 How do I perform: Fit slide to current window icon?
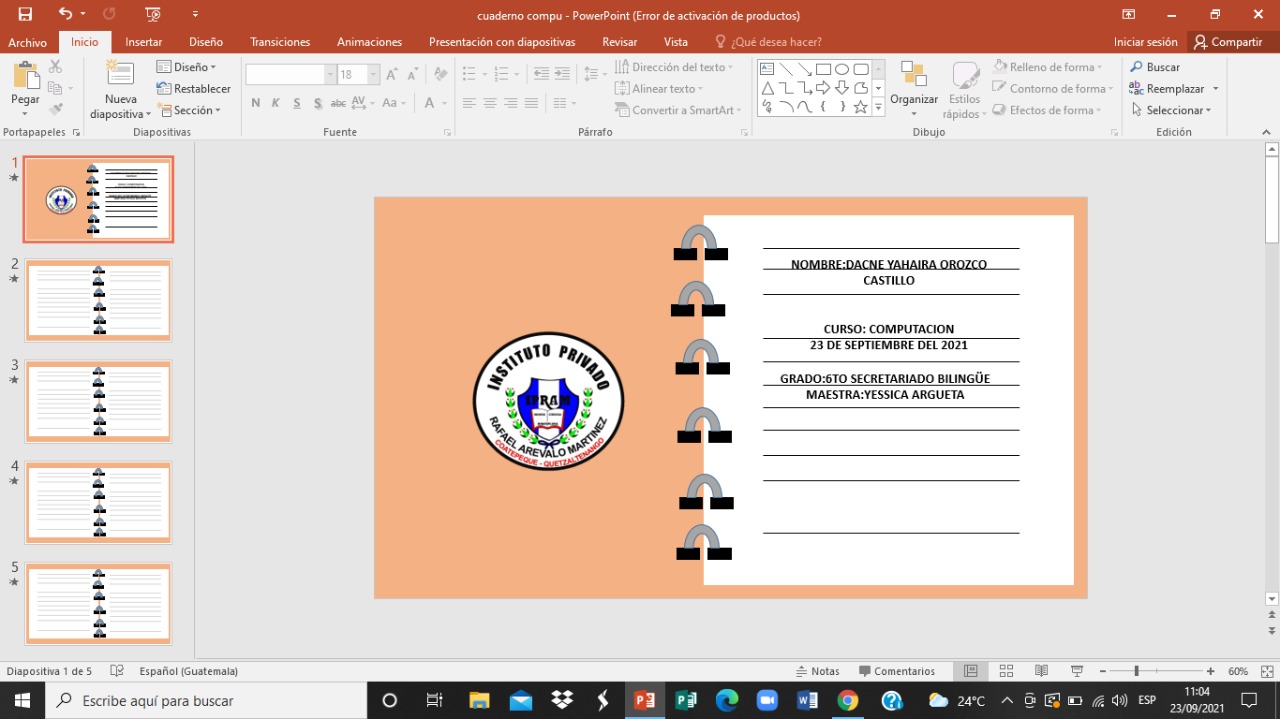click(x=1265, y=671)
